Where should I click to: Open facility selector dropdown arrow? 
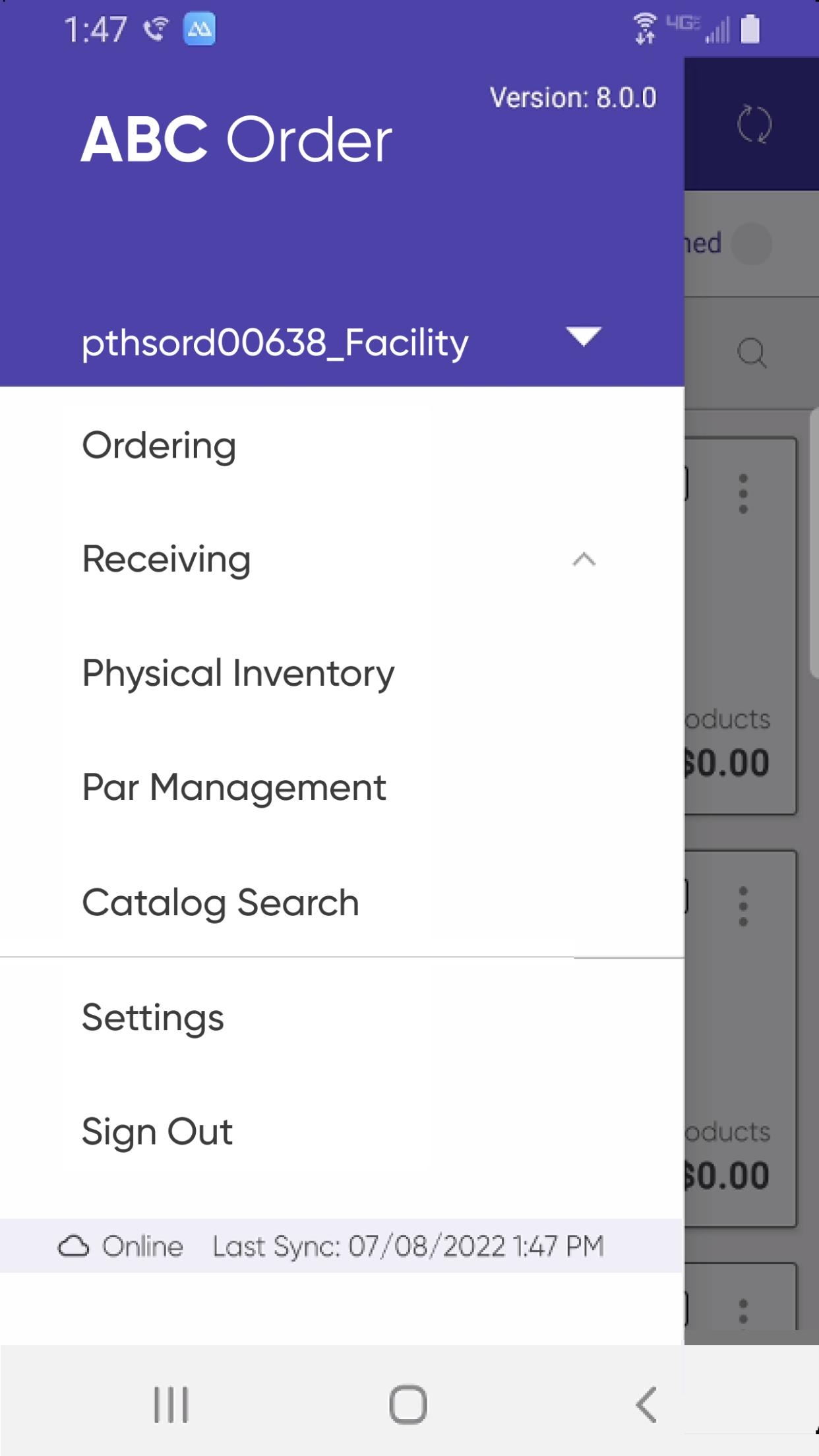pyautogui.click(x=584, y=336)
